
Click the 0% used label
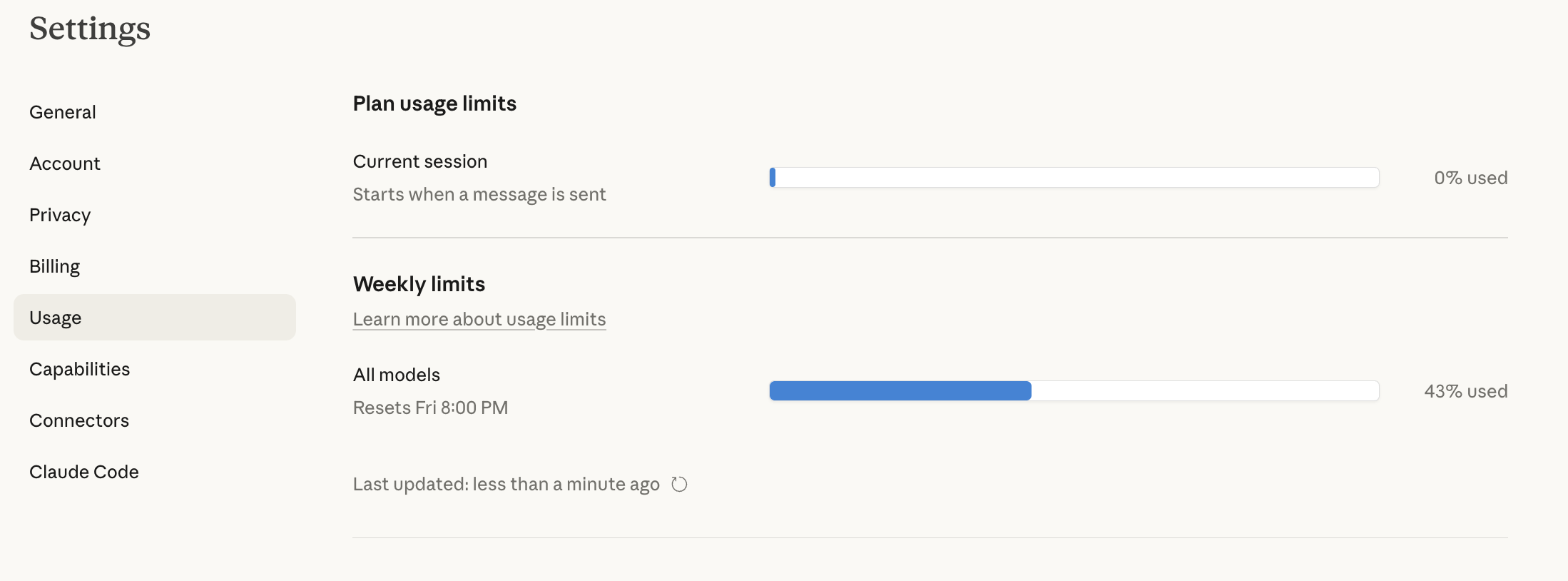[x=1470, y=178]
